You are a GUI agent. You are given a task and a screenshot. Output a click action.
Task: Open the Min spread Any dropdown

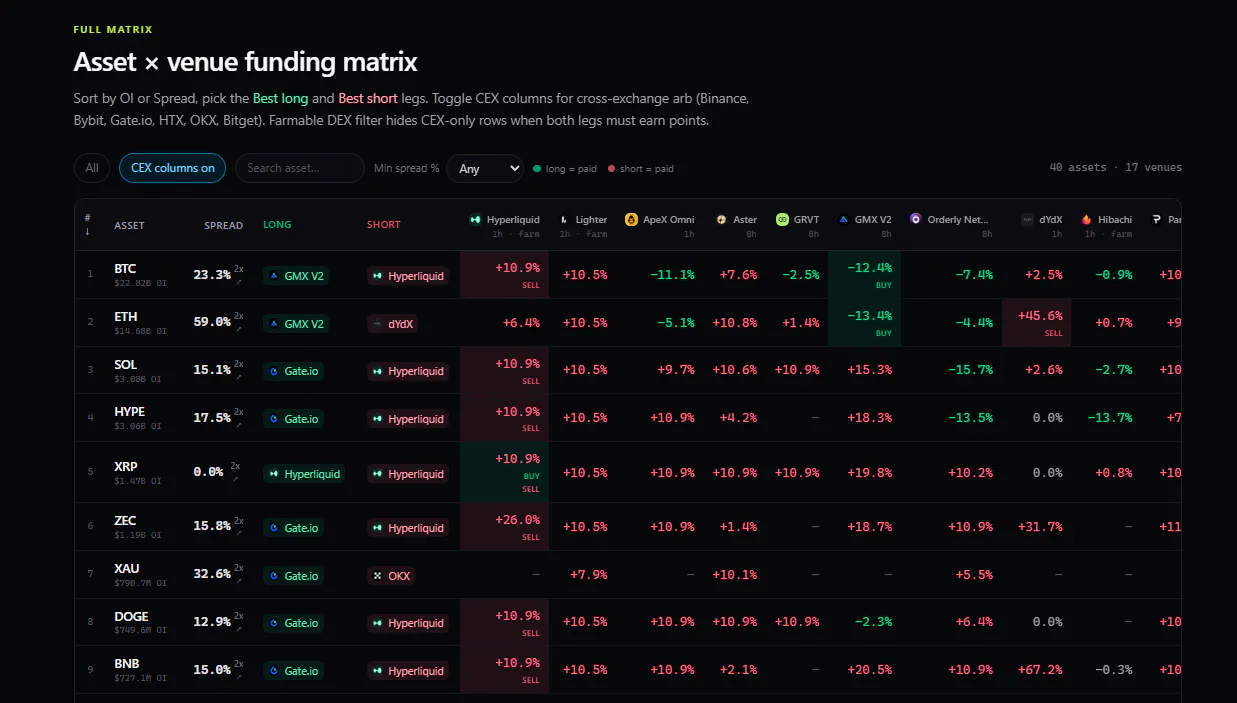485,168
